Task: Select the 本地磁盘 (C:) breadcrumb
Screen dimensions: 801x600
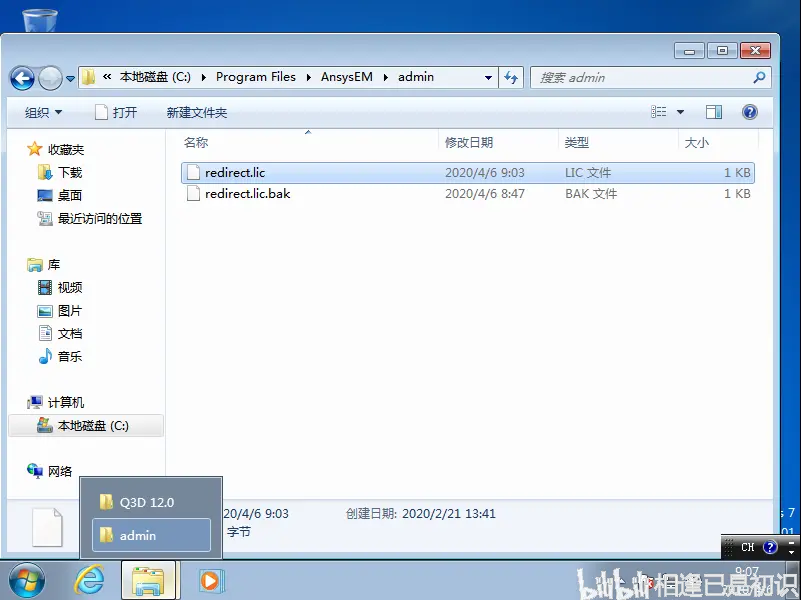Action: click(155, 77)
